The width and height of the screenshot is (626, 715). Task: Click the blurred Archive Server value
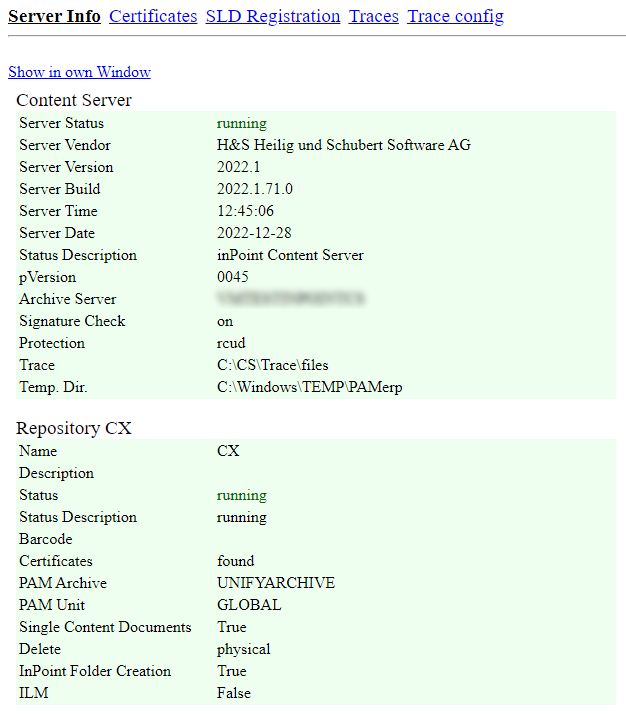pos(291,299)
